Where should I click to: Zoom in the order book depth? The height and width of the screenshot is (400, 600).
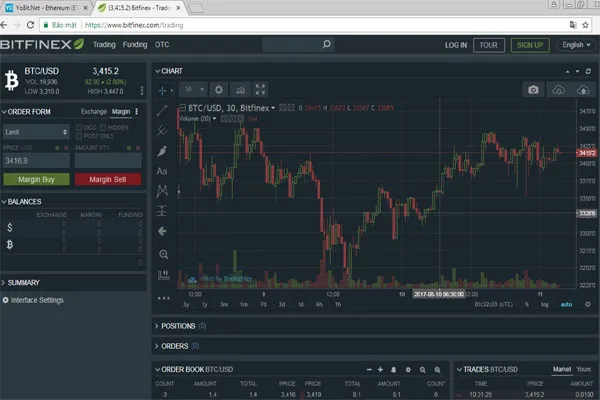tap(437, 370)
